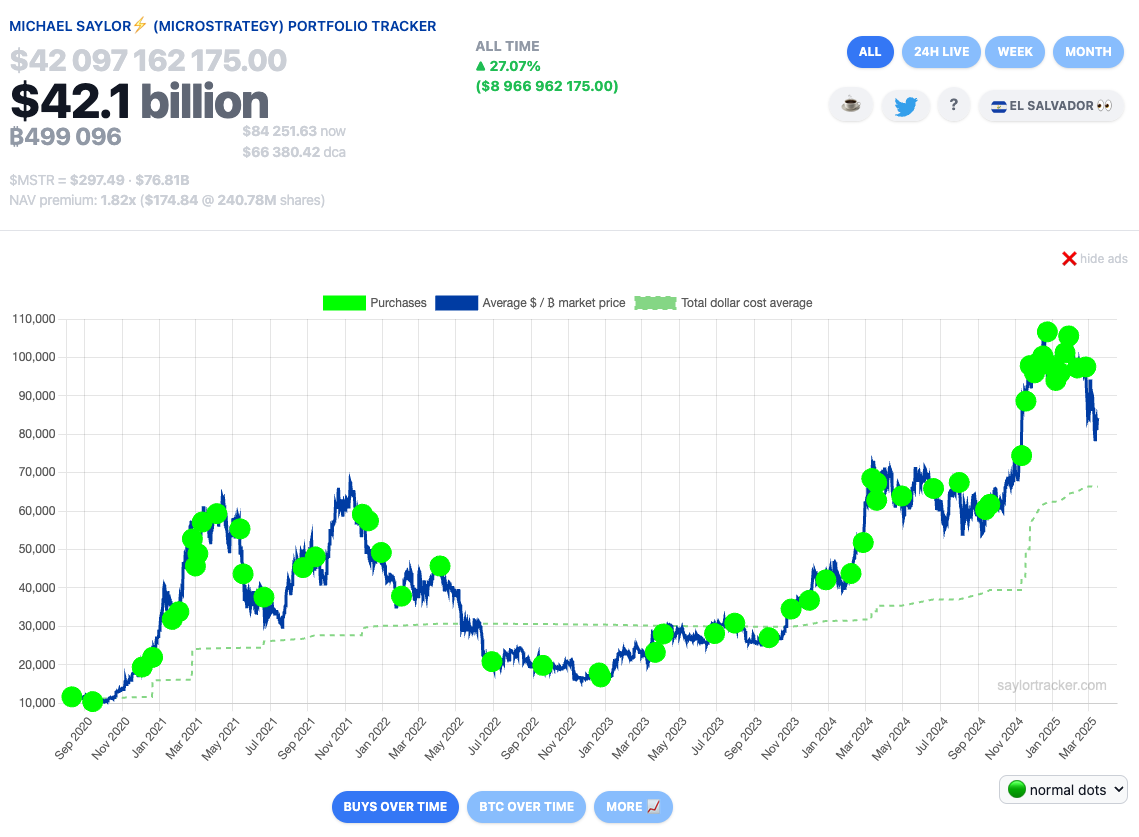Click the question mark help icon
The image size is (1139, 837).
click(953, 105)
